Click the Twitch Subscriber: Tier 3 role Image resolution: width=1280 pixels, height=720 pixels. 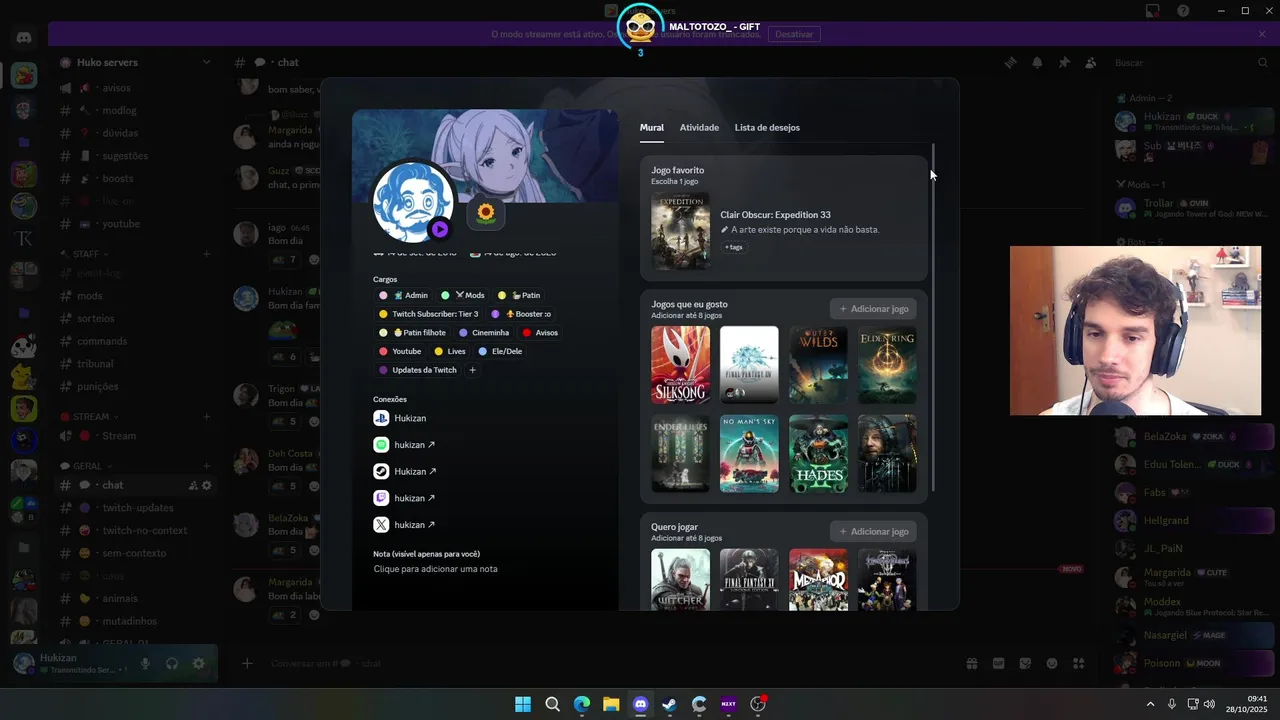429,314
